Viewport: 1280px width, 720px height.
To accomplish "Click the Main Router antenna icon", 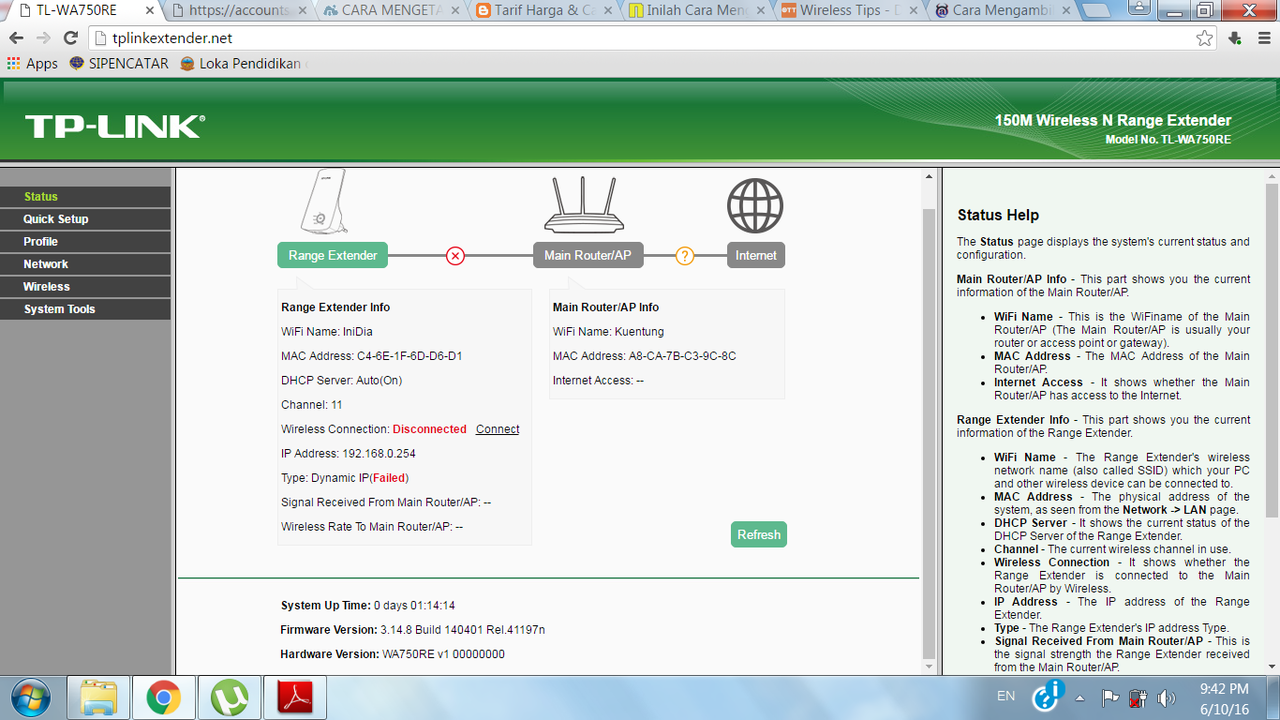I will (583, 205).
